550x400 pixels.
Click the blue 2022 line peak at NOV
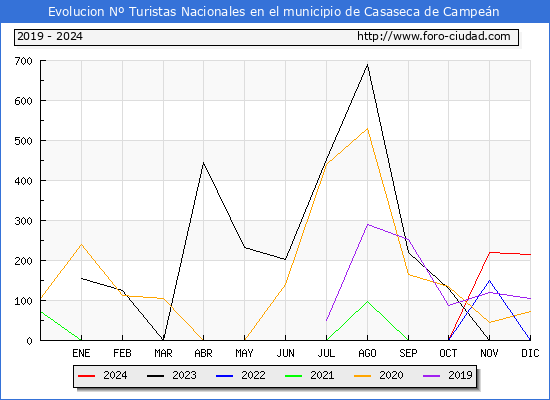(x=489, y=281)
